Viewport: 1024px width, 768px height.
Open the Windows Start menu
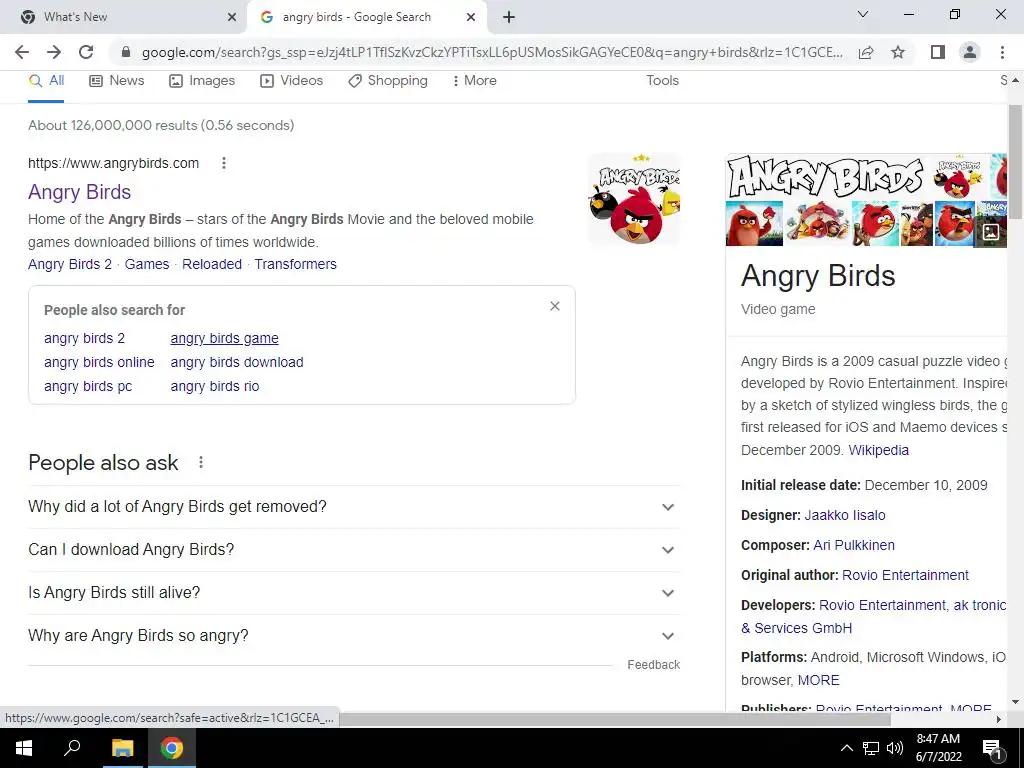[24, 748]
